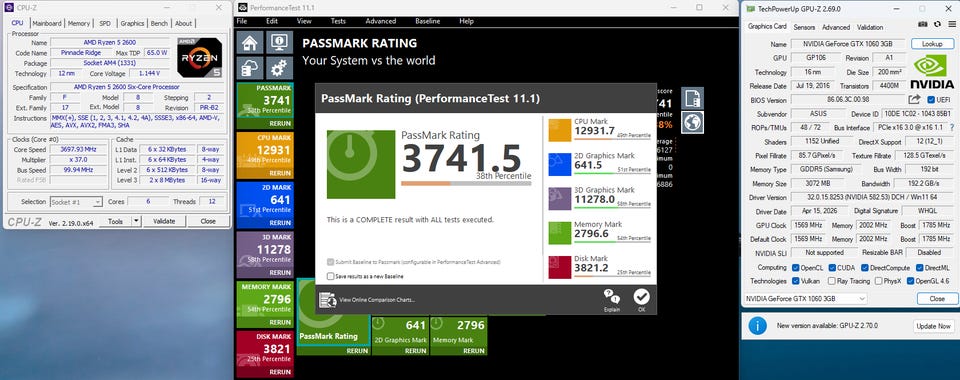Open the Help menu in PerformanceTest

pos(467,21)
